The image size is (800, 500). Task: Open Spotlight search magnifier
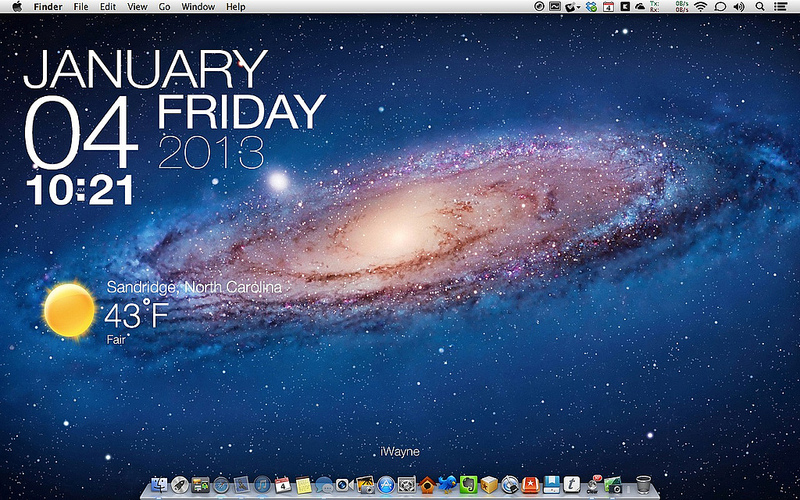click(x=760, y=7)
